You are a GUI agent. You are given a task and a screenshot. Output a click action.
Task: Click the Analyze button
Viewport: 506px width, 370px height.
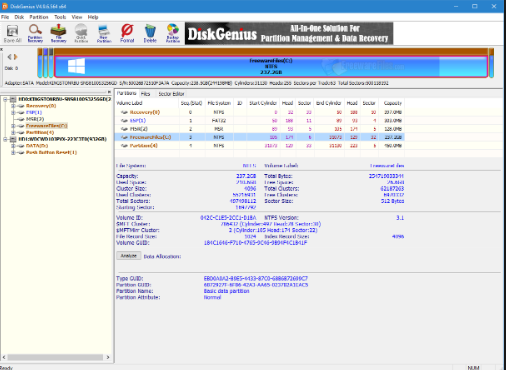129,256
